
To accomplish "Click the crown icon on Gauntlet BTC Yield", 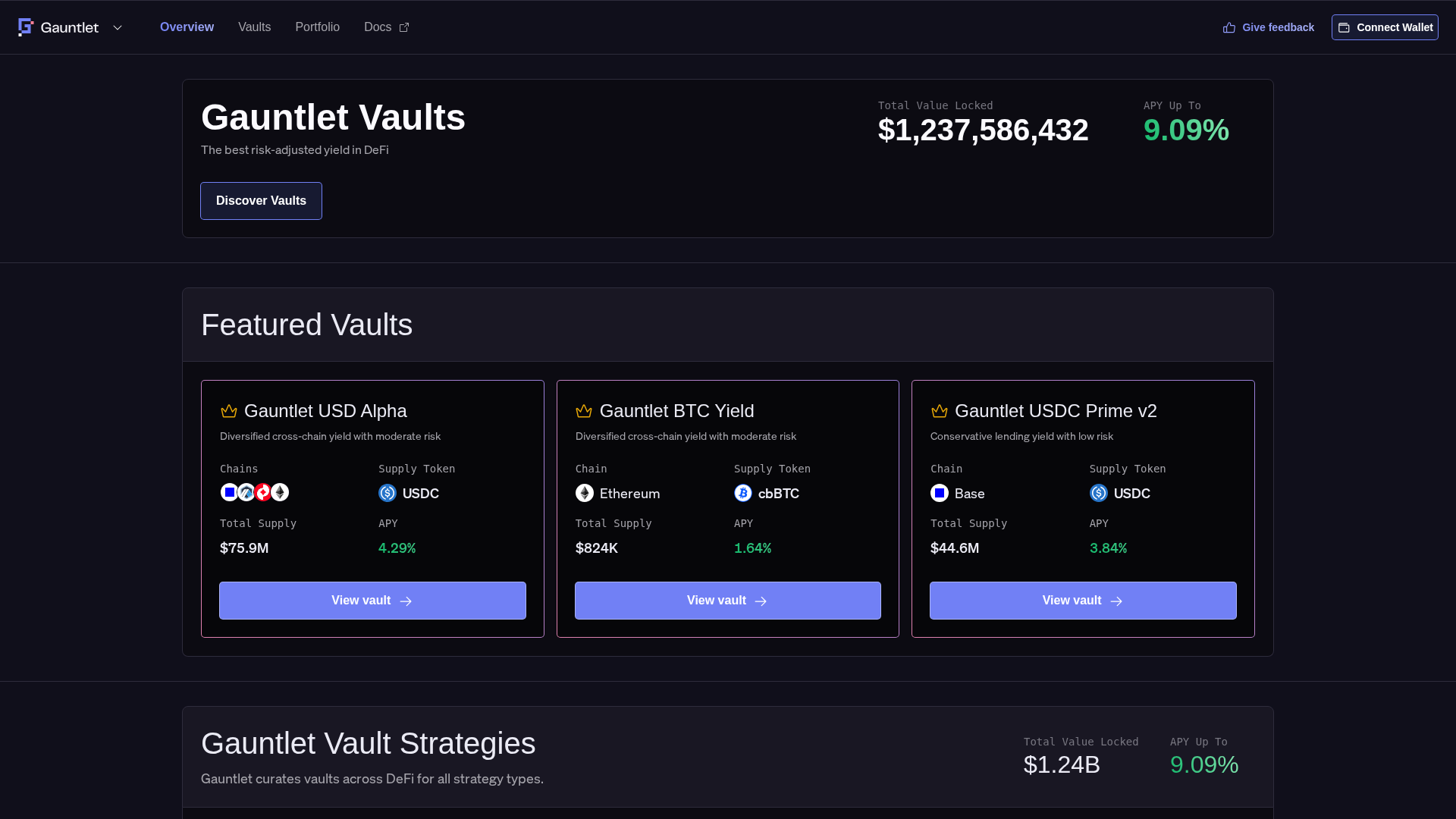I will click(x=584, y=411).
